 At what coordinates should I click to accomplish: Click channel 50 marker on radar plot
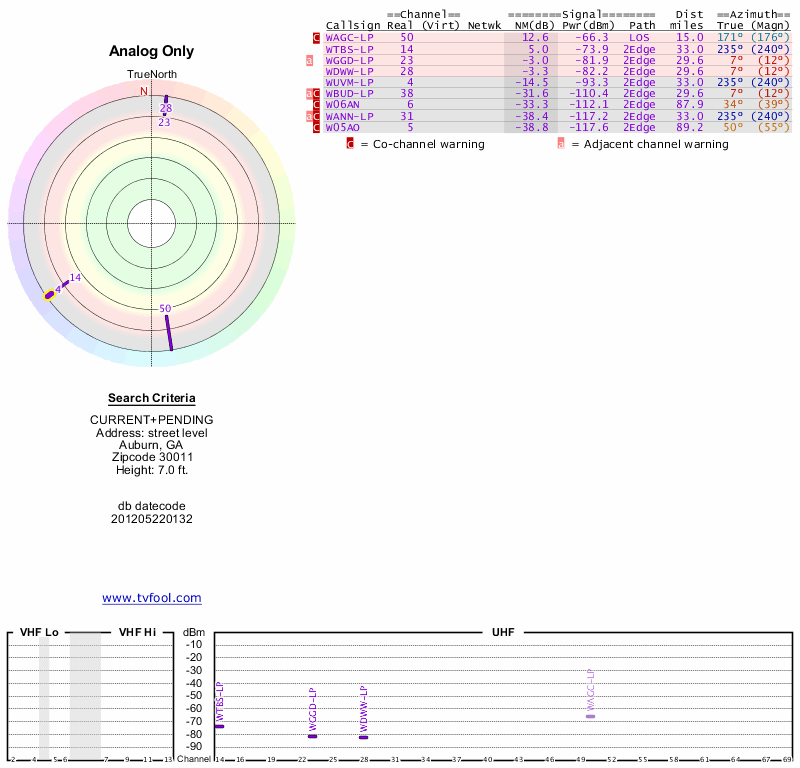[x=168, y=333]
